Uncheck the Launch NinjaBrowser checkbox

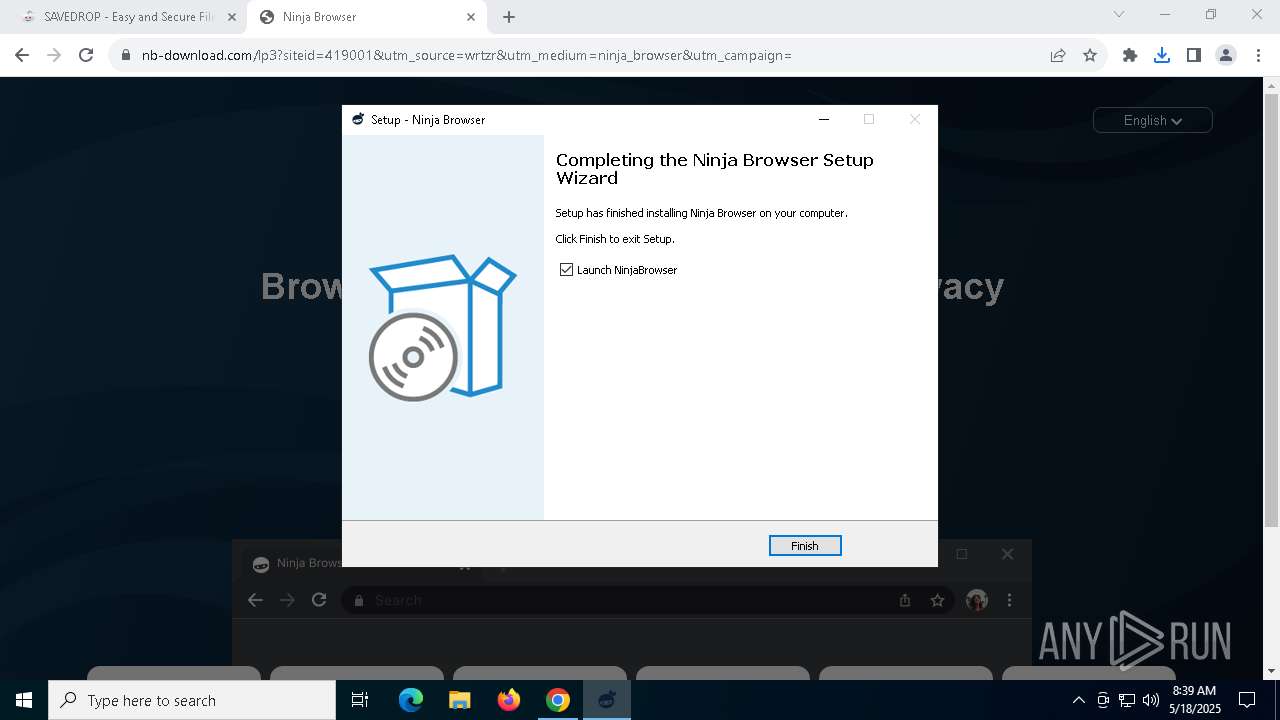point(567,270)
